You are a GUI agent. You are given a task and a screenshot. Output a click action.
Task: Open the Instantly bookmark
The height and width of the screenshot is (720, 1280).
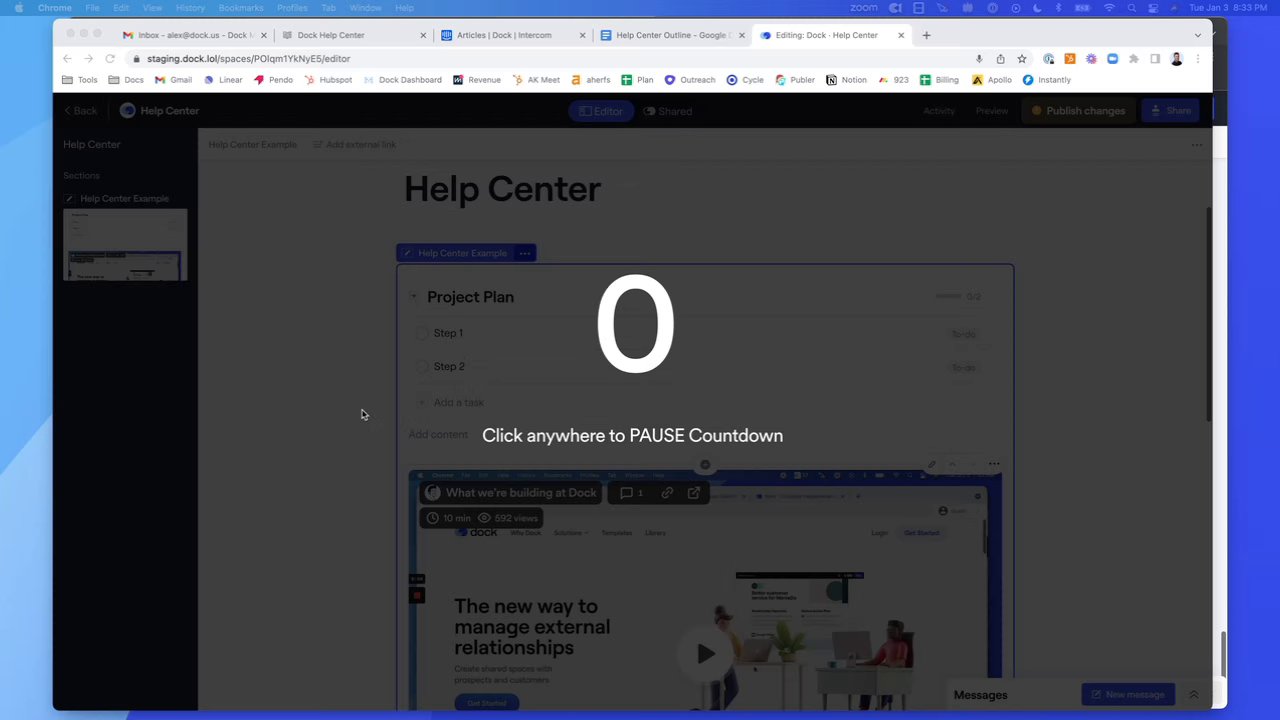pyautogui.click(x=1047, y=80)
